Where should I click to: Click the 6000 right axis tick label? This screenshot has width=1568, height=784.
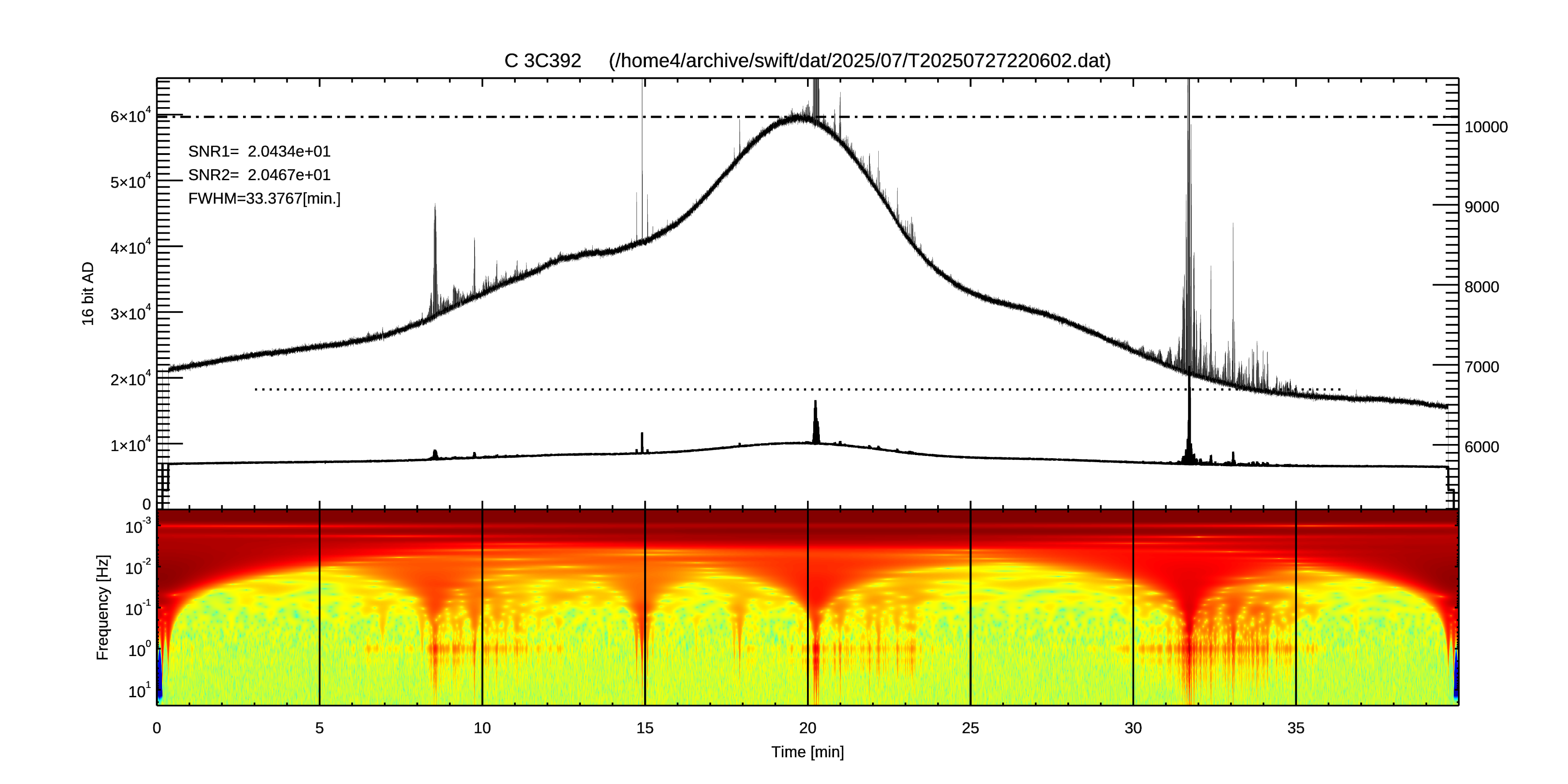pos(1482,447)
